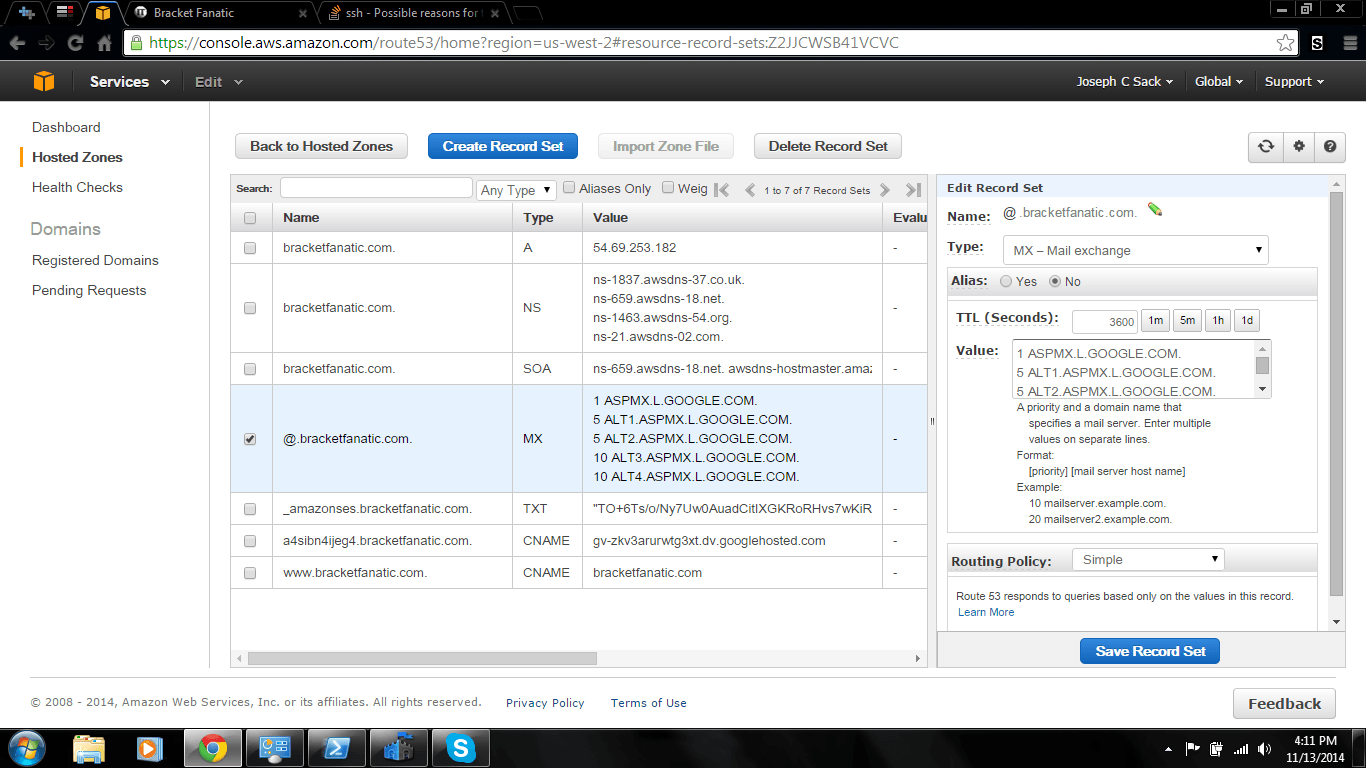Open Windows Start menu

click(26, 748)
